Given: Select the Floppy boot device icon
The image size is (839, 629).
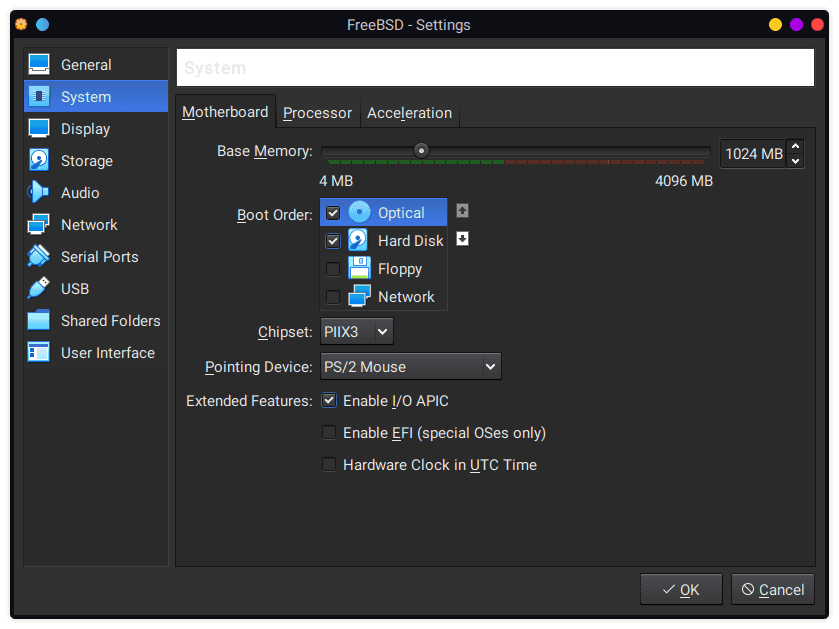Looking at the screenshot, I should click(359, 268).
